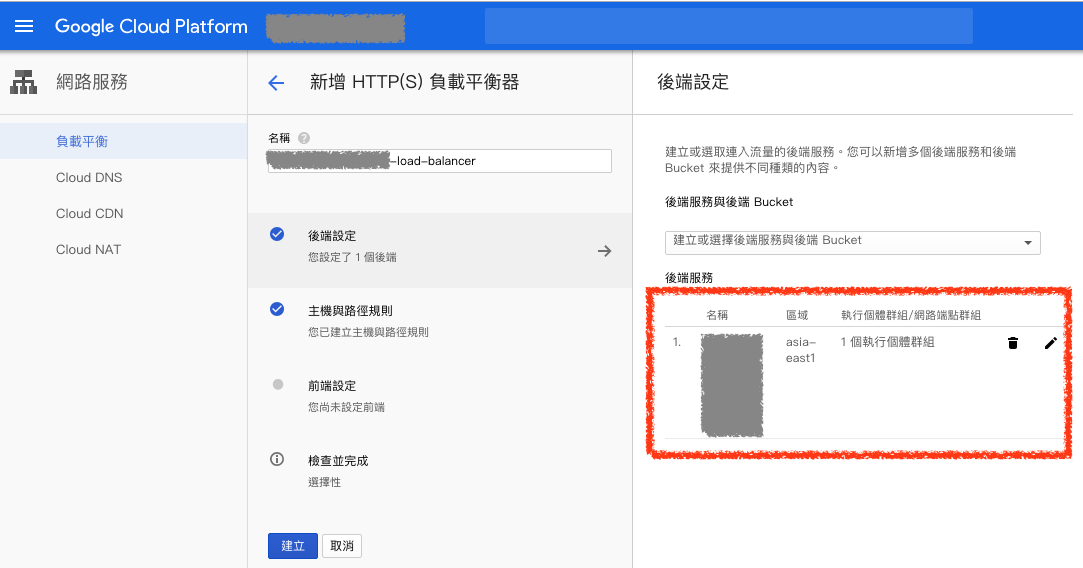The width and height of the screenshot is (1083, 568).
Task: Open Cloud DNS in the sidebar
Action: [x=89, y=177]
